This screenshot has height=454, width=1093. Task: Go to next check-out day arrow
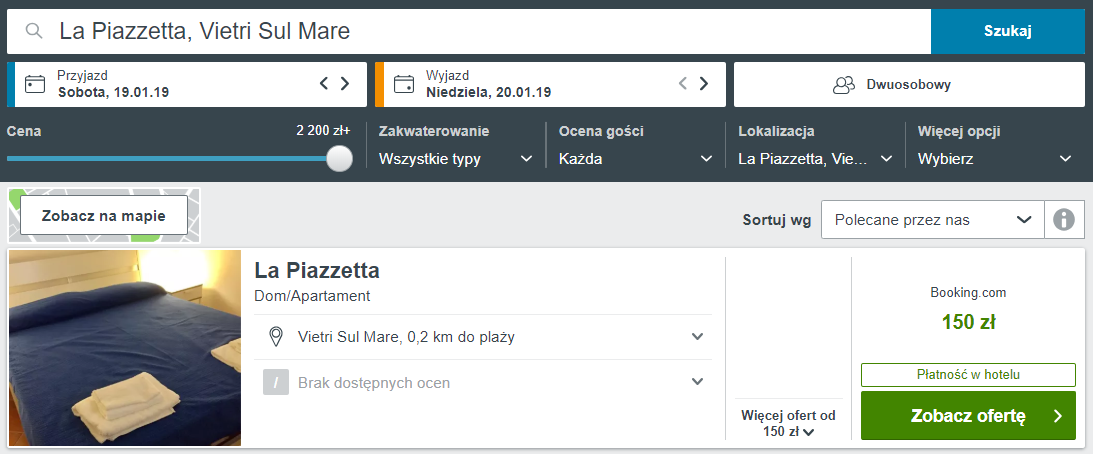pos(704,84)
